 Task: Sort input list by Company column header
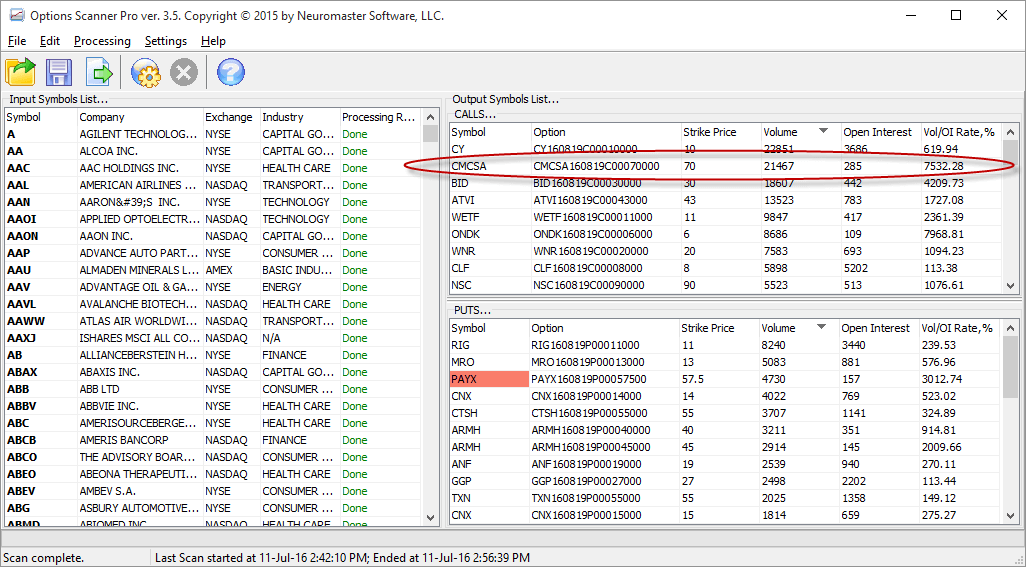140,117
